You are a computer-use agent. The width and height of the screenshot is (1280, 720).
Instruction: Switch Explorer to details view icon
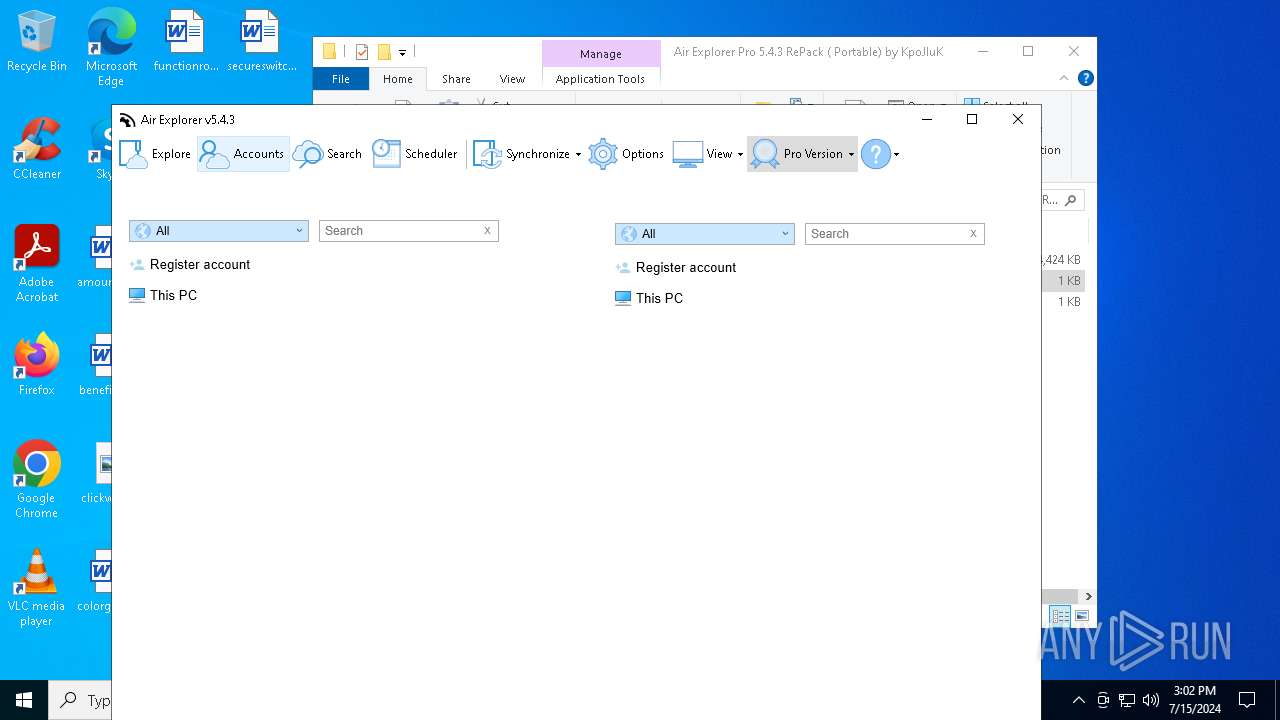pyautogui.click(x=1060, y=616)
